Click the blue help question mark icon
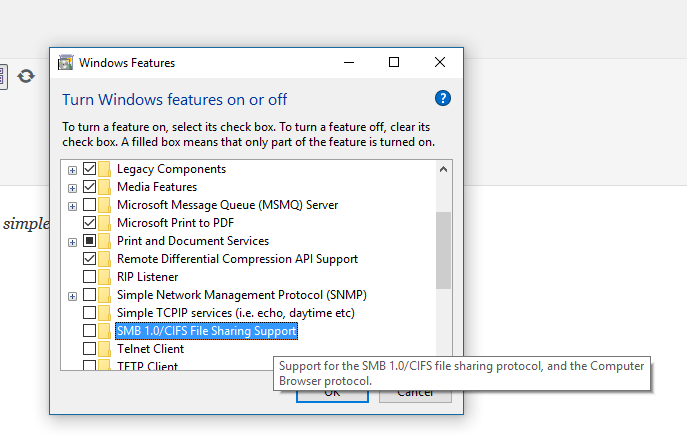687x447 pixels. coord(444,98)
